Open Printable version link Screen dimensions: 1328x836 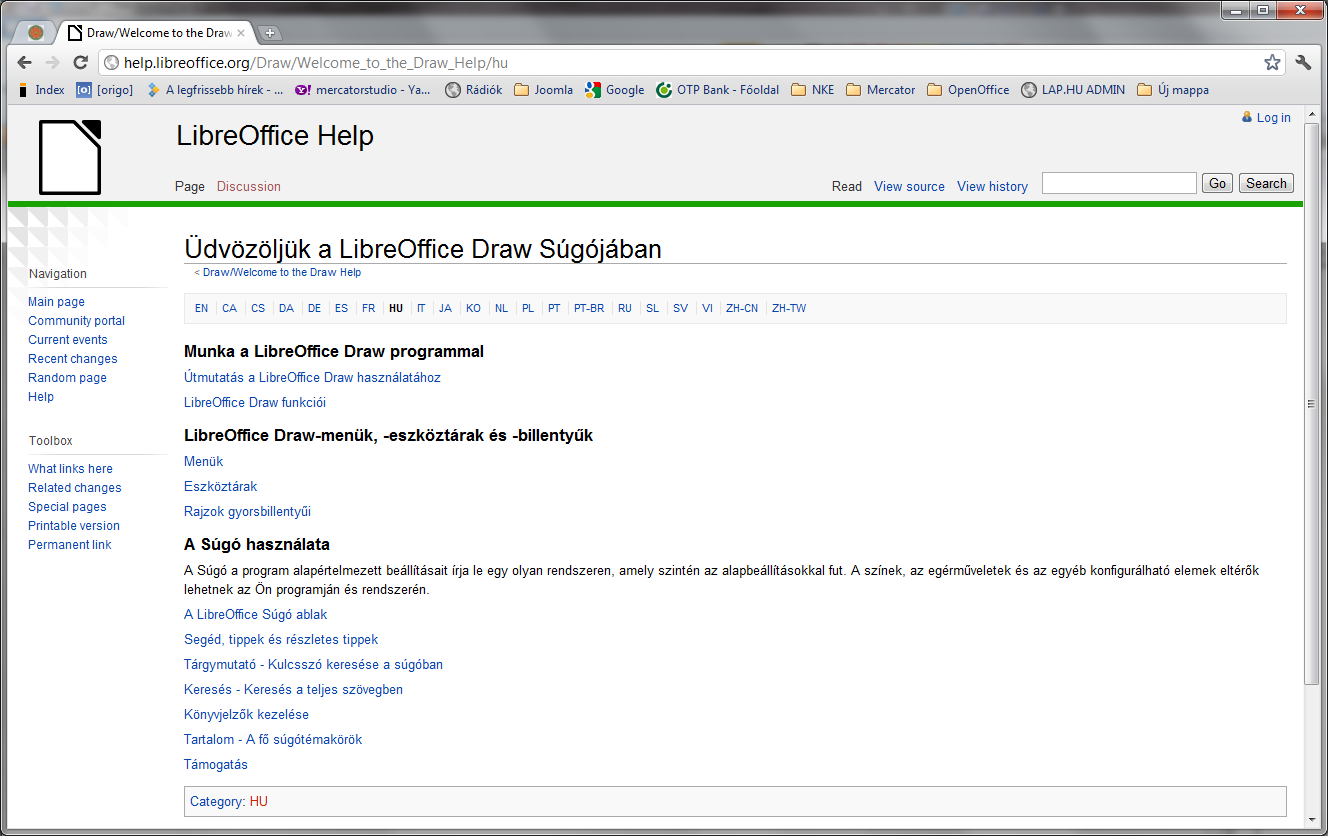click(x=73, y=526)
